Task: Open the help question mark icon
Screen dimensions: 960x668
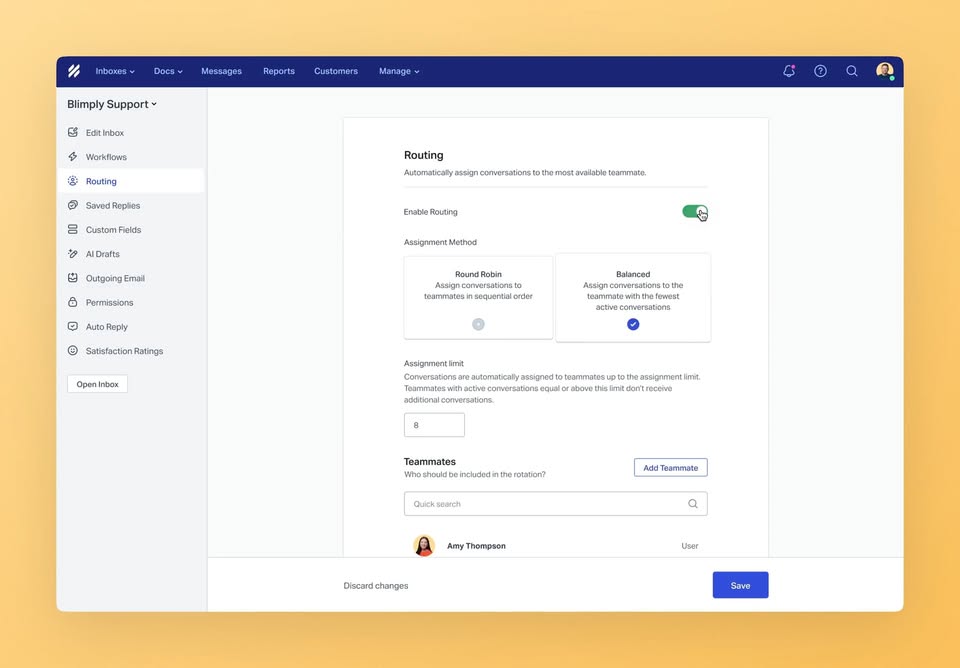Action: click(820, 71)
